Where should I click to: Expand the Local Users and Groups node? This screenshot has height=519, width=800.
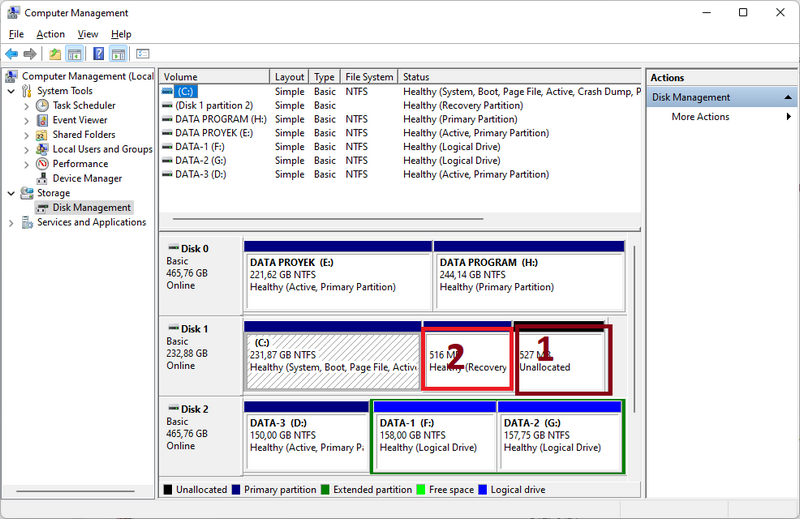click(27, 150)
